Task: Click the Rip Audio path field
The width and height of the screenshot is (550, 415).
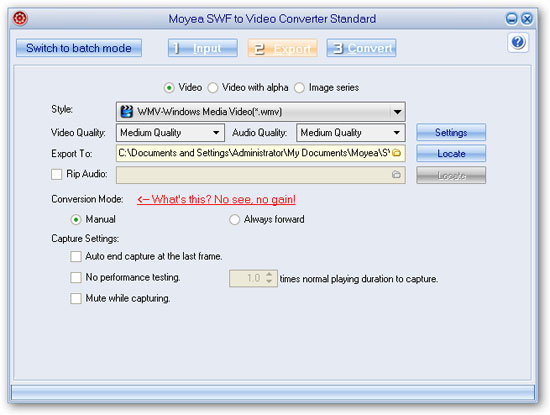Action: [261, 175]
